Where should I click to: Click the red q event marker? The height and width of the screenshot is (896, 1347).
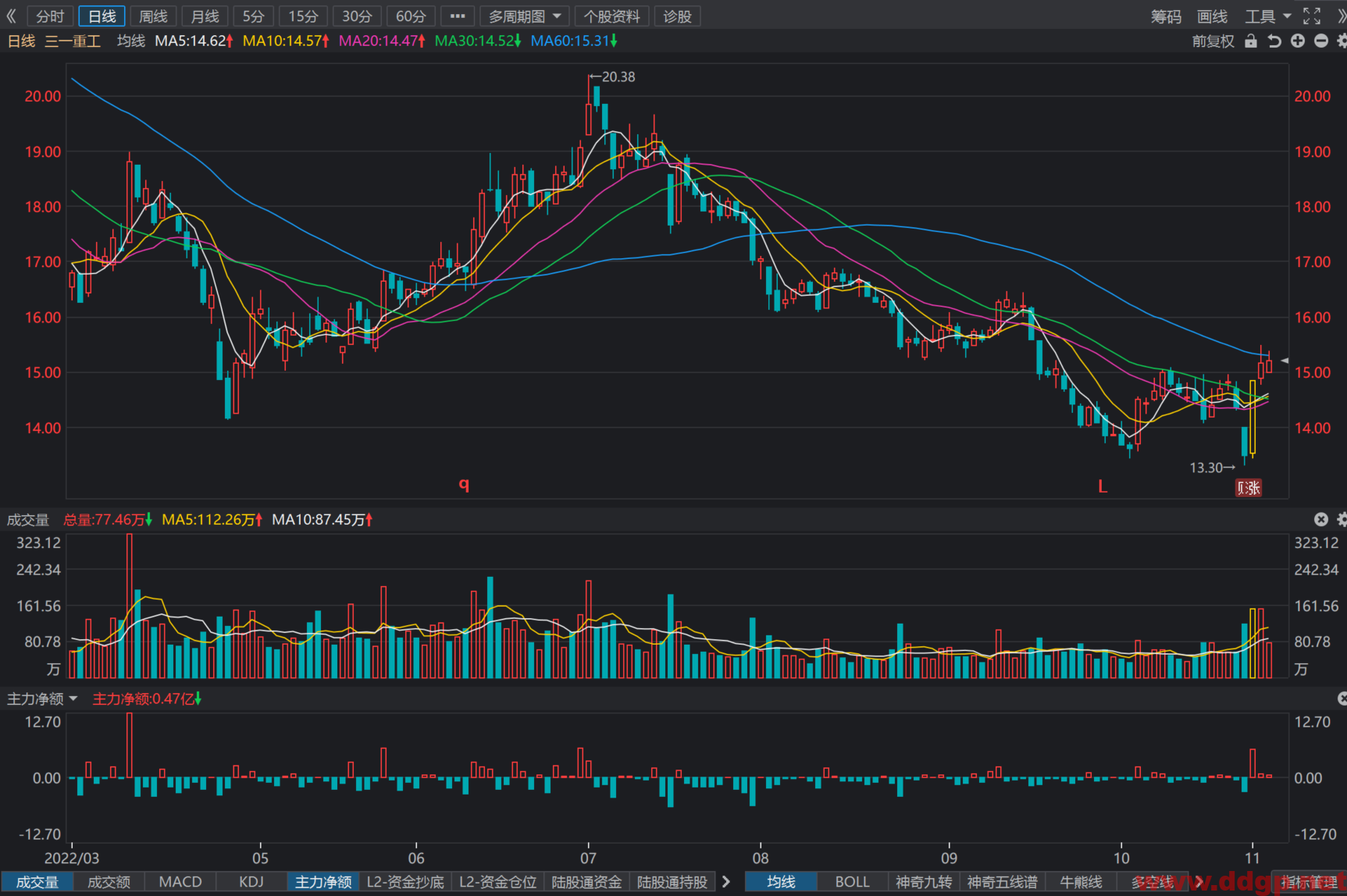click(x=464, y=484)
